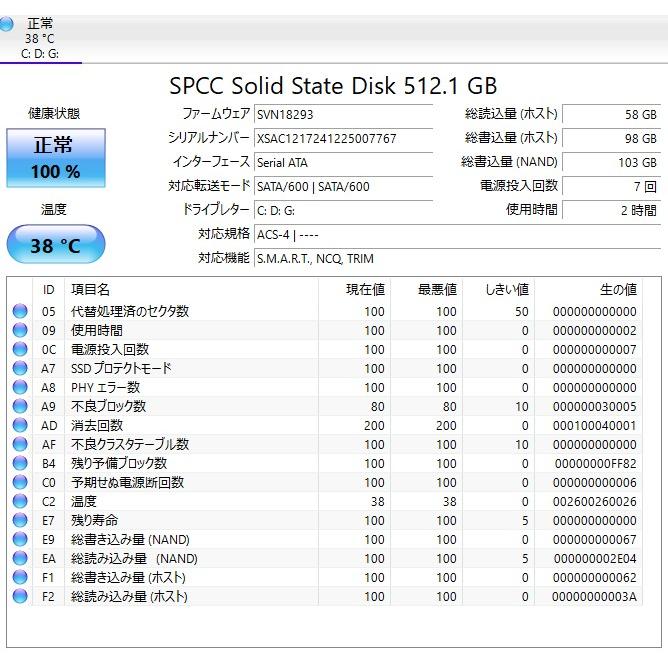The height and width of the screenshot is (668, 668).
Task: Click status icon of row 05 代替処理済のセクタ数
Action: pyautogui.click(x=20, y=311)
